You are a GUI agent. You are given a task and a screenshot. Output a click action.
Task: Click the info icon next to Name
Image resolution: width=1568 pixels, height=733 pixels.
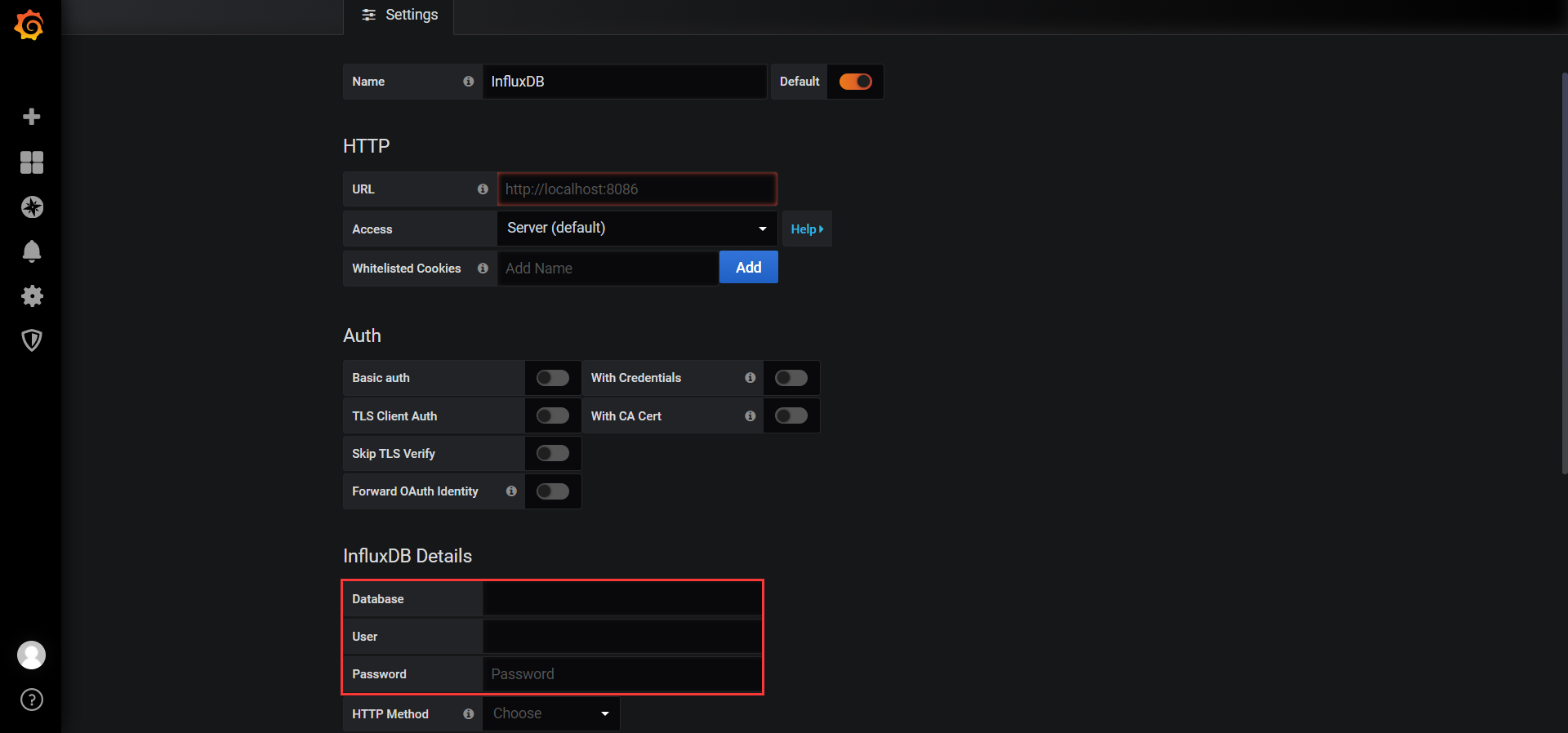click(x=469, y=82)
